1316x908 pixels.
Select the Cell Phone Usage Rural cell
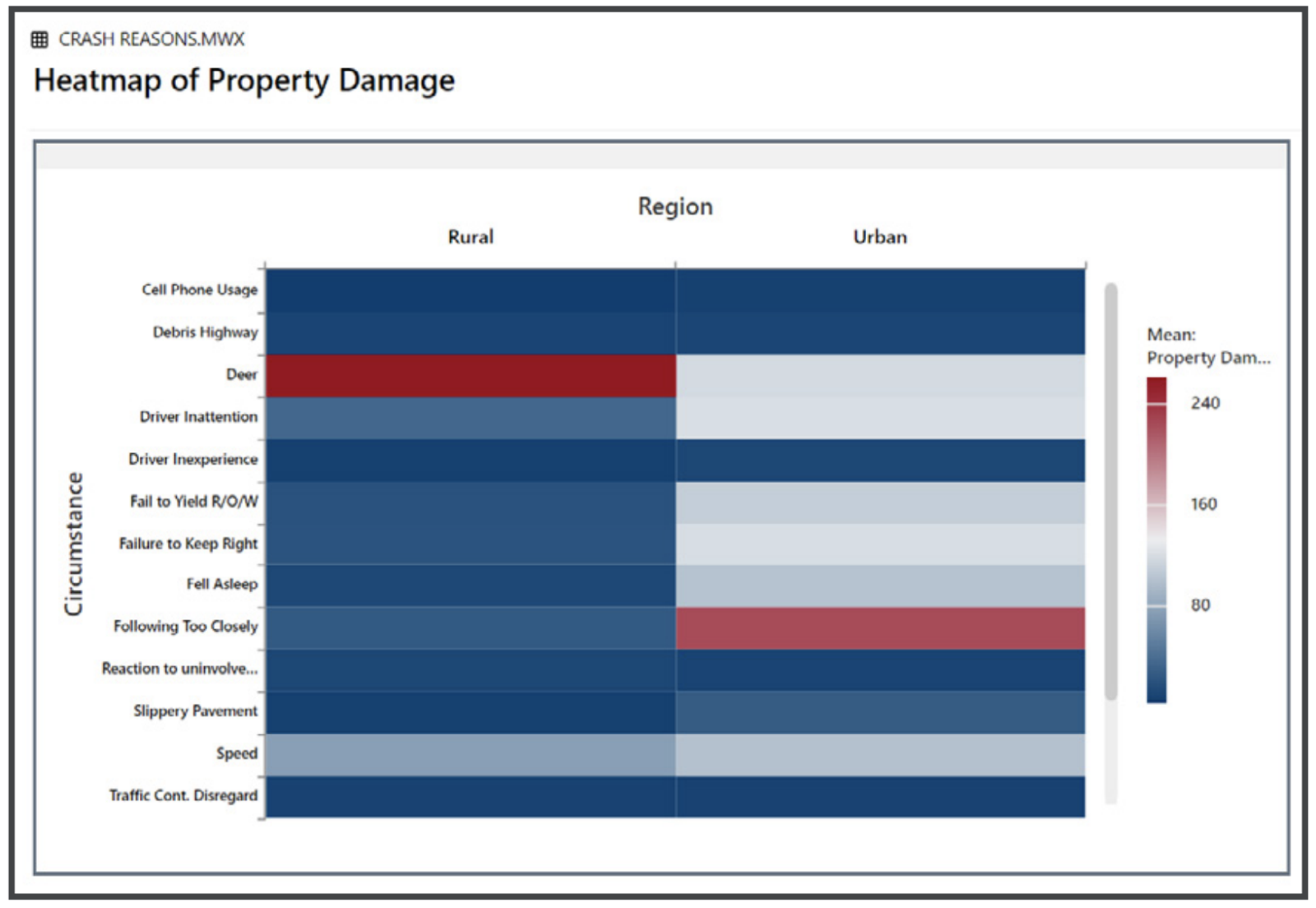(470, 290)
